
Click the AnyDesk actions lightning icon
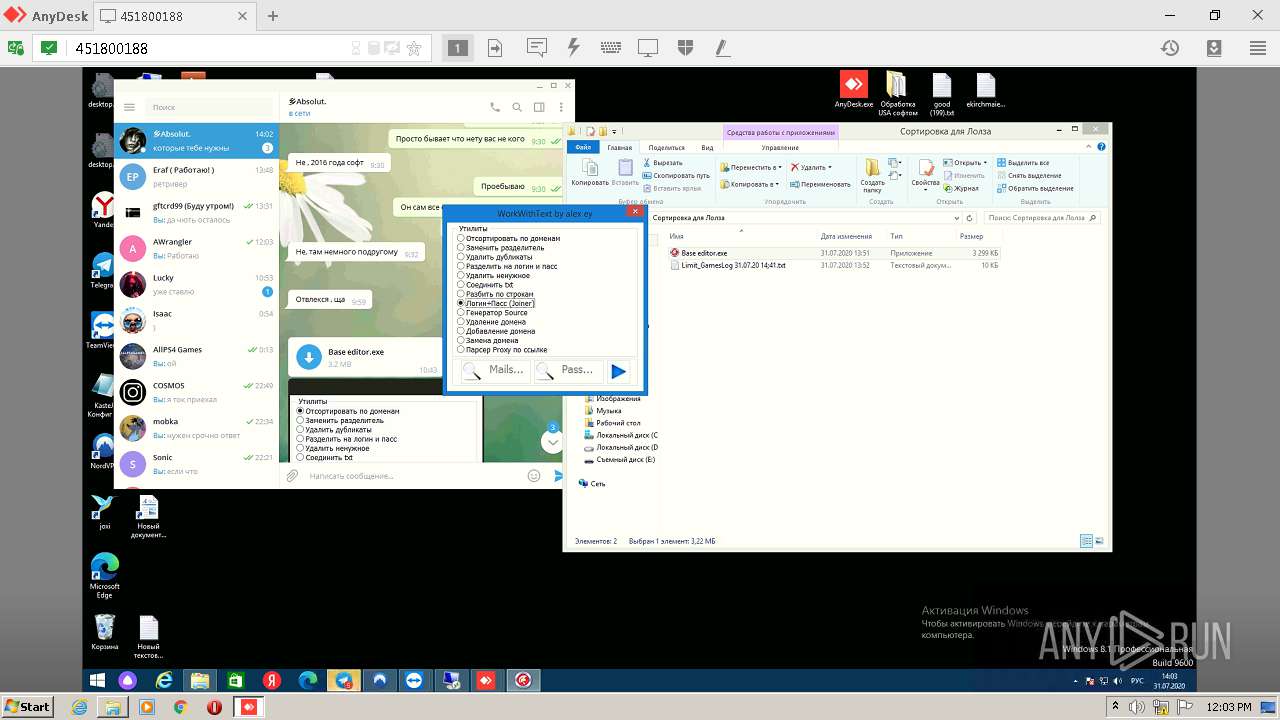pos(574,47)
